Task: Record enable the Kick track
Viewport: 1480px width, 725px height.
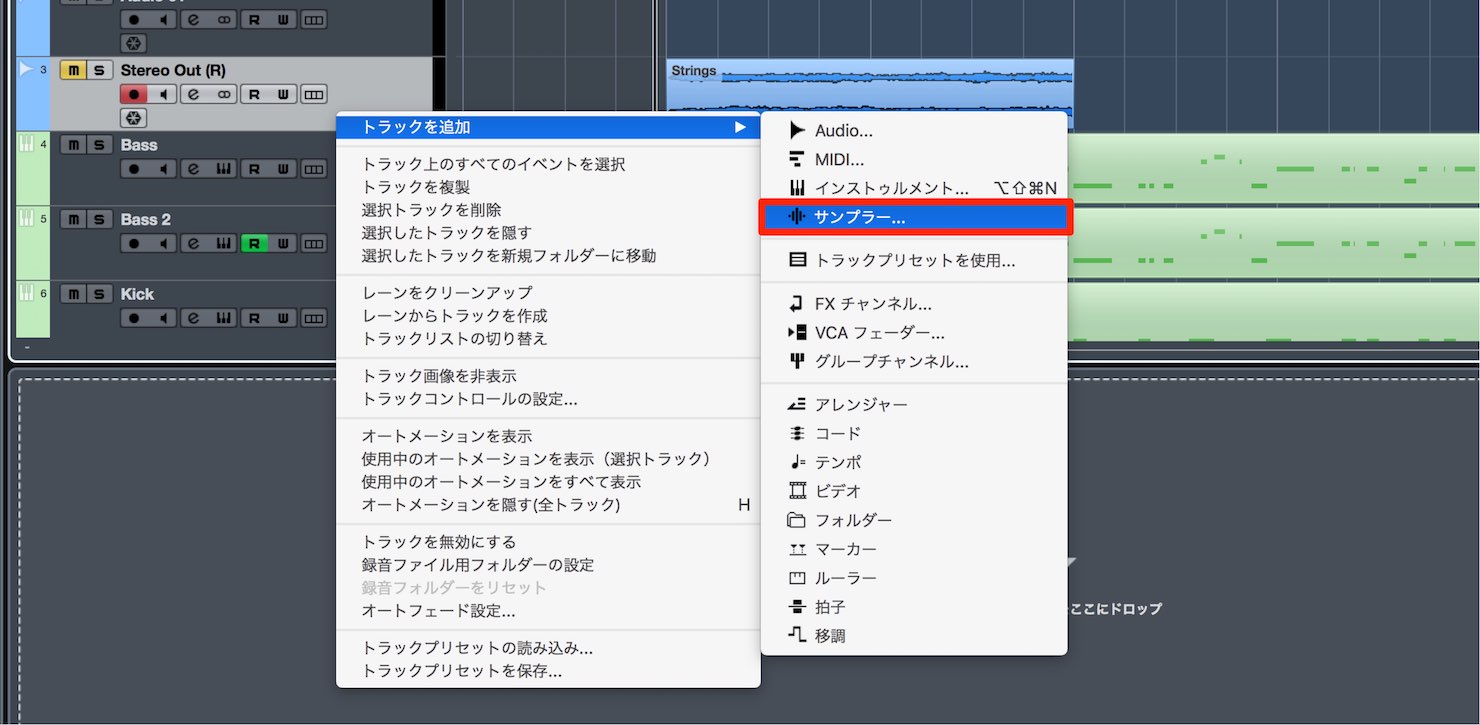Action: pyautogui.click(x=133, y=318)
